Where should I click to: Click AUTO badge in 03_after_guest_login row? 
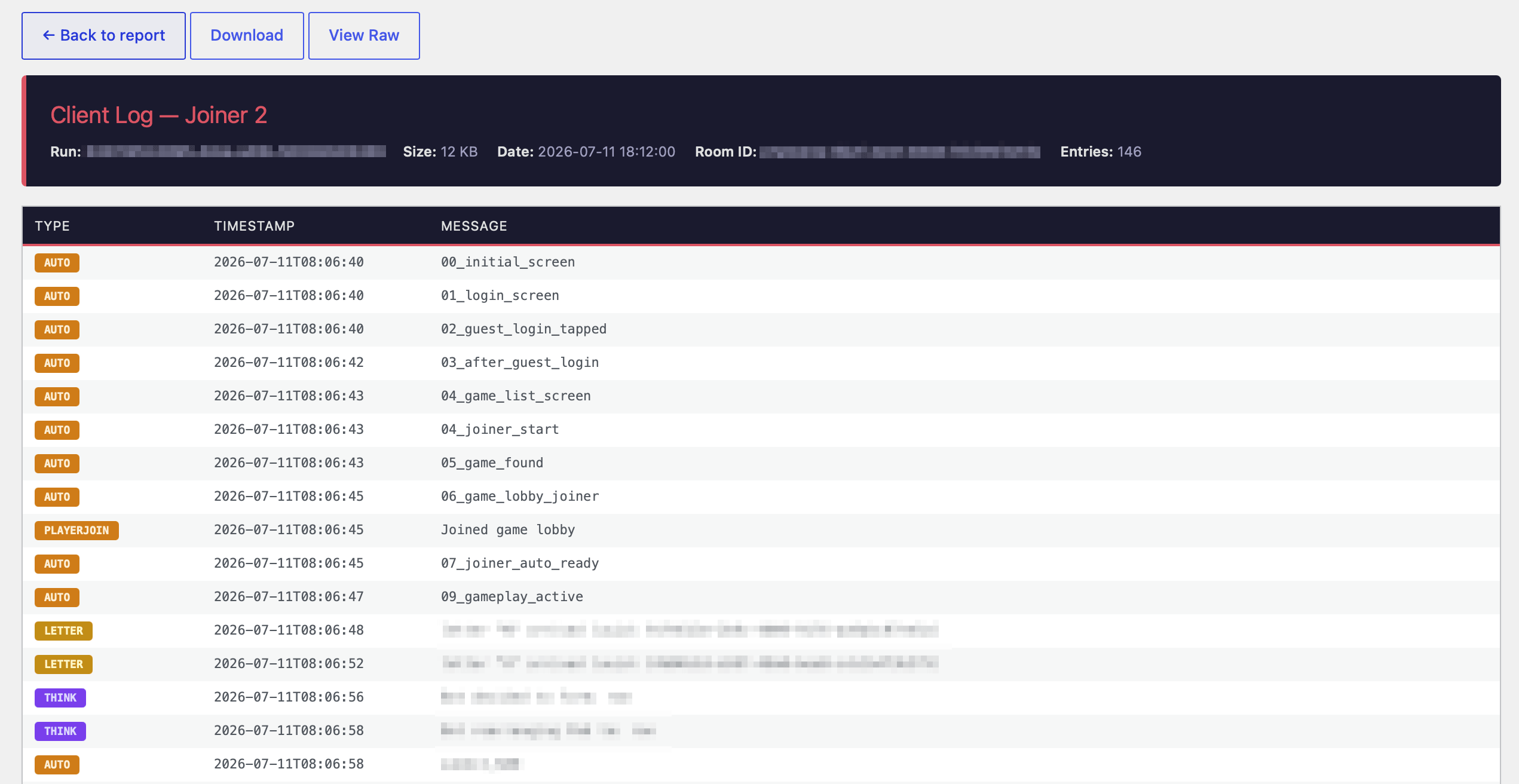click(x=57, y=363)
